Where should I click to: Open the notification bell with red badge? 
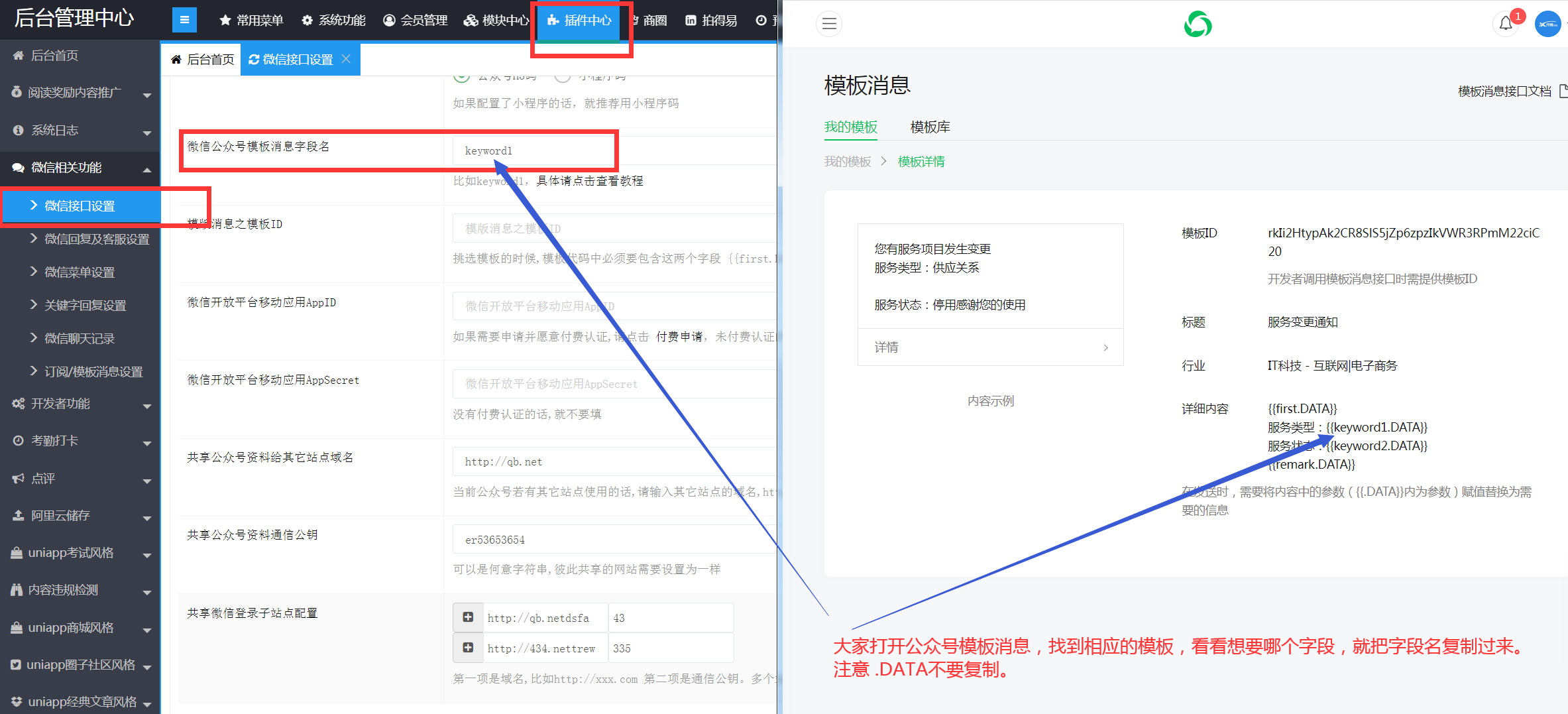click(x=1505, y=24)
